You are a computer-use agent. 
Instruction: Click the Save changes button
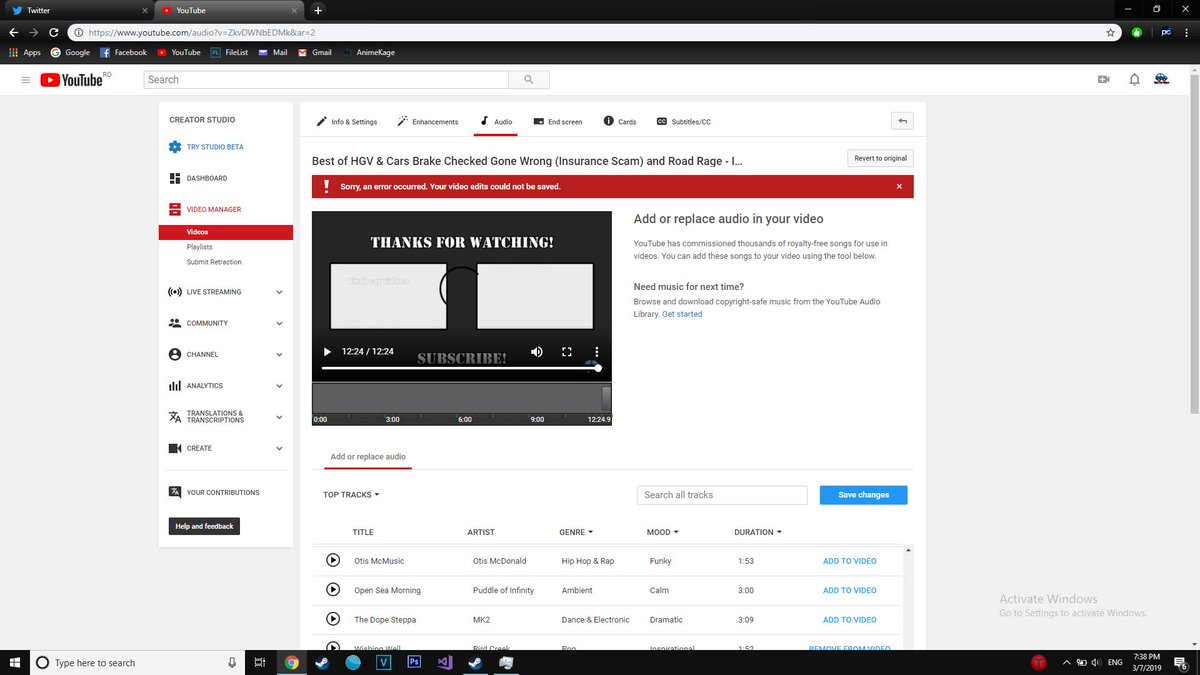(864, 495)
